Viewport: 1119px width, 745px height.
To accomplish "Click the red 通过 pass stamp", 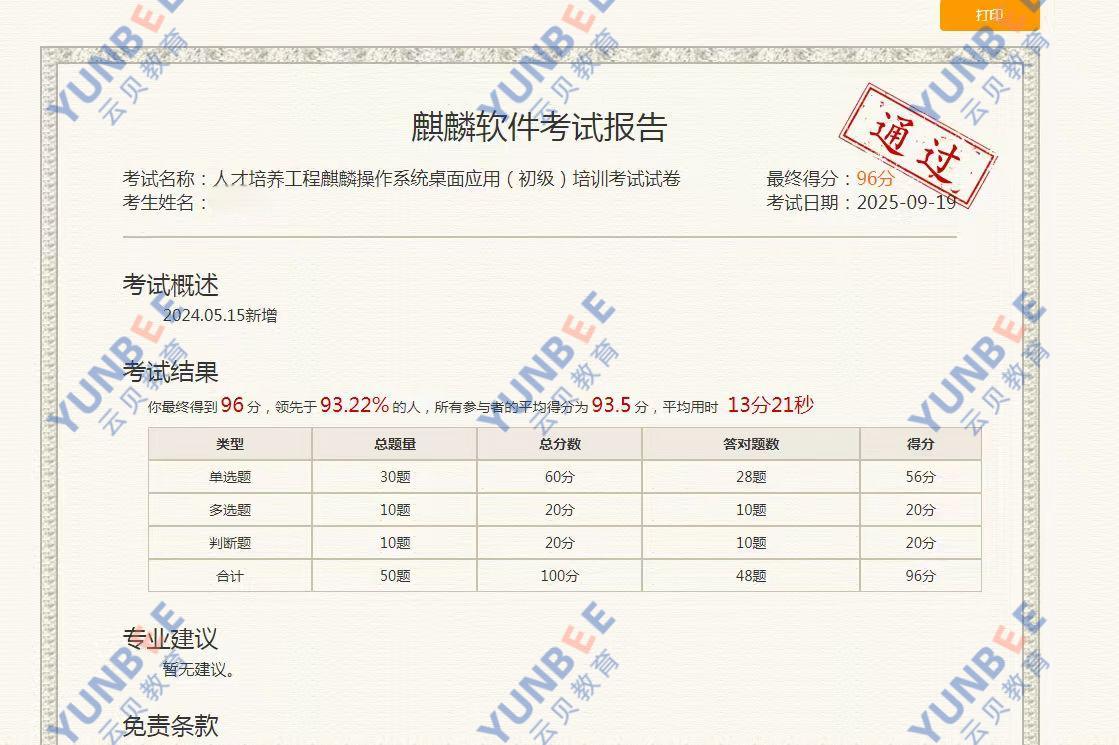I will tap(916, 143).
